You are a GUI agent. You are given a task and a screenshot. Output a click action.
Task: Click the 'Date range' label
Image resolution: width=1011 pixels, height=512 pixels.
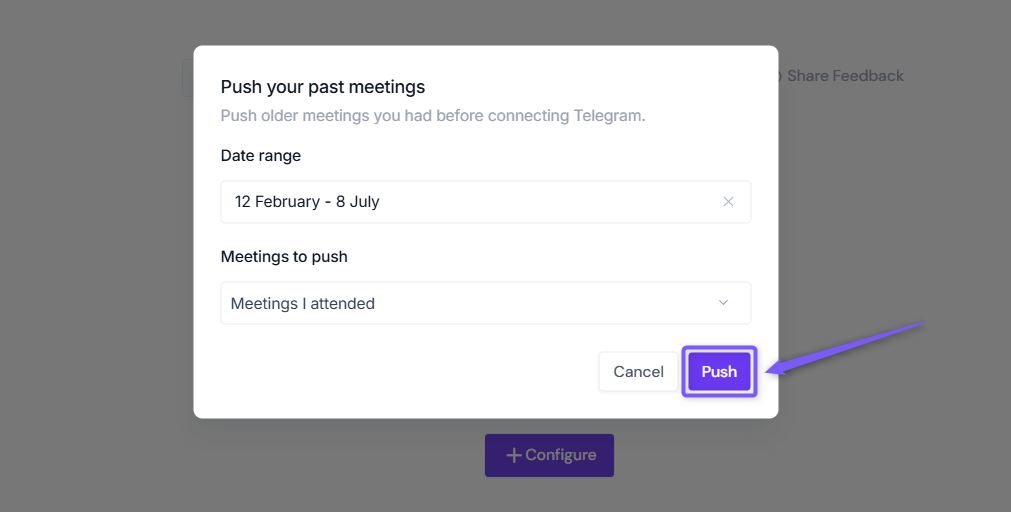click(260, 156)
